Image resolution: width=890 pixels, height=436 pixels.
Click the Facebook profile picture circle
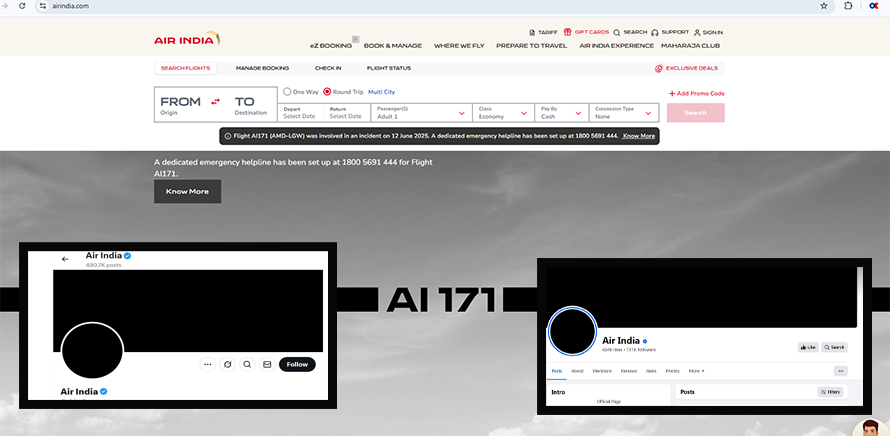pyautogui.click(x=573, y=331)
